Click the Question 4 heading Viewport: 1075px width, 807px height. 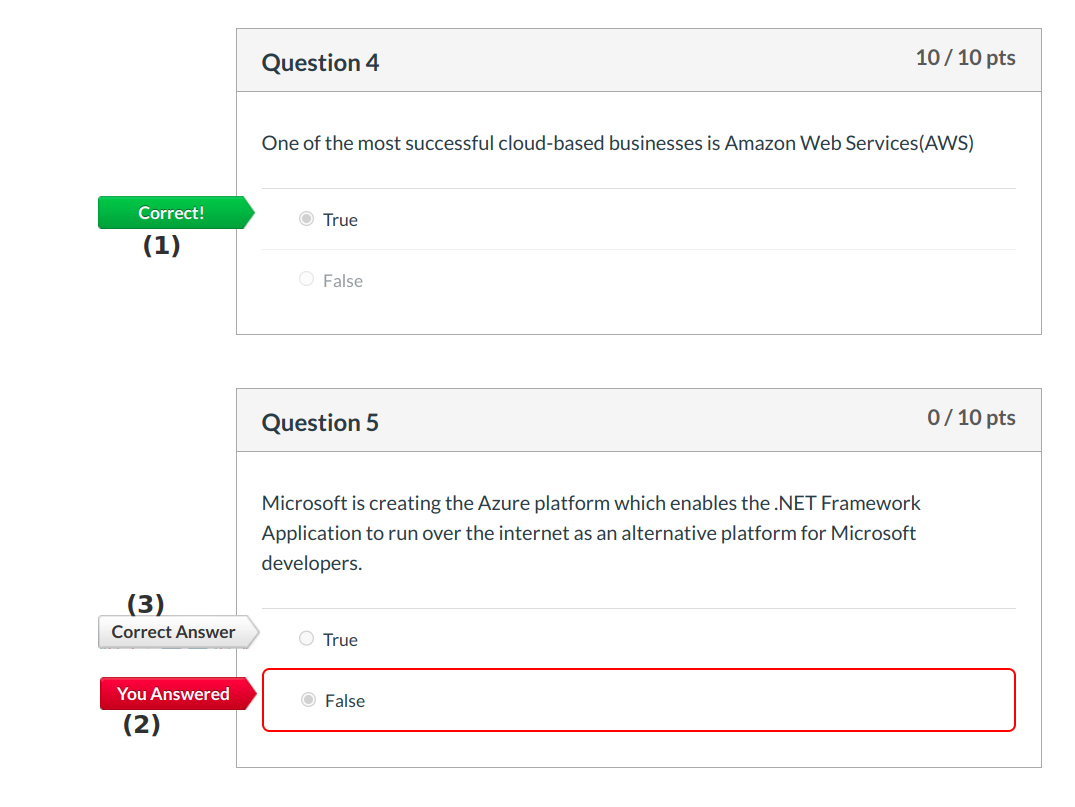point(320,62)
